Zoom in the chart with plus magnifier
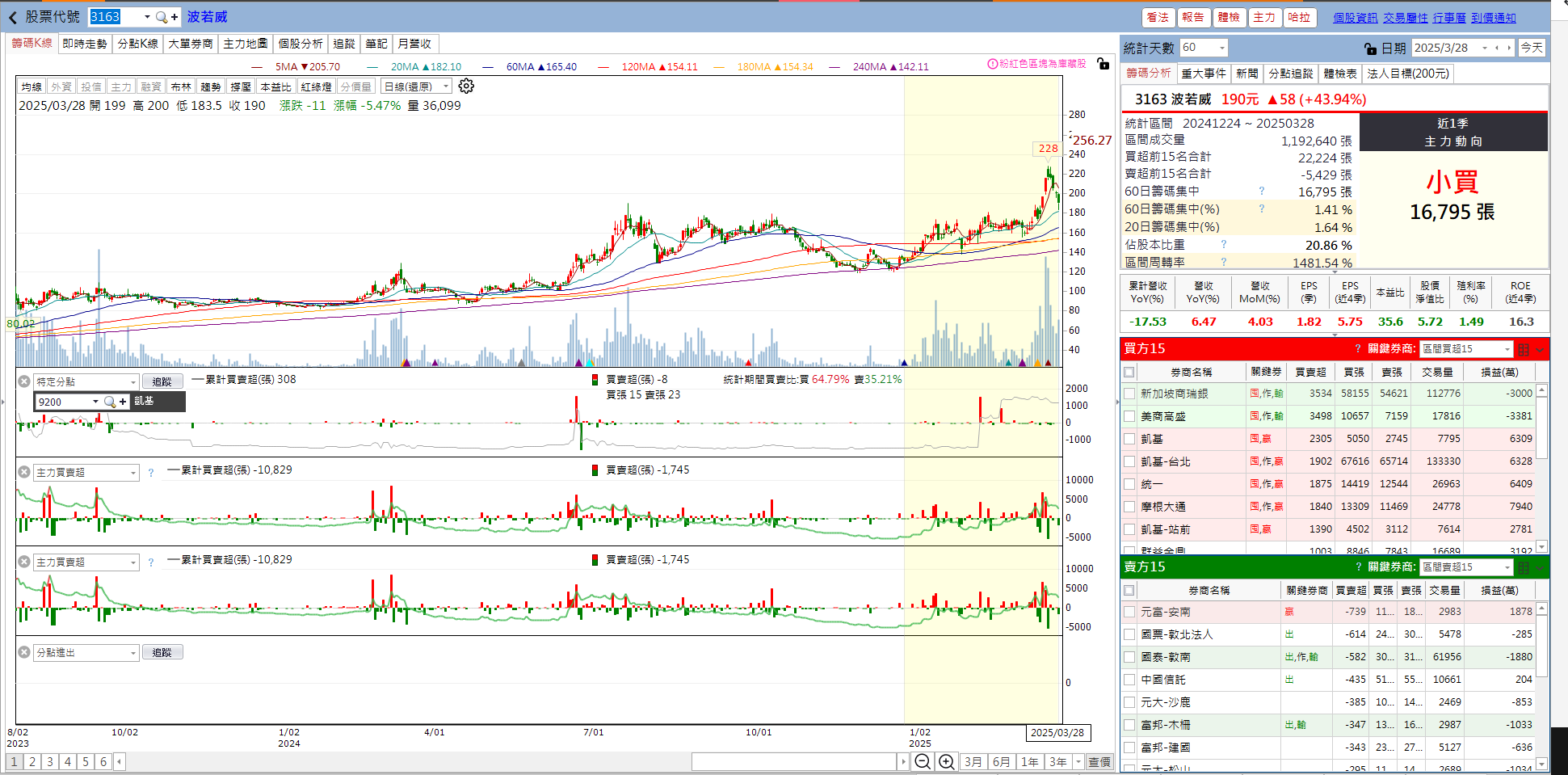The height and width of the screenshot is (775, 1568). [x=947, y=762]
